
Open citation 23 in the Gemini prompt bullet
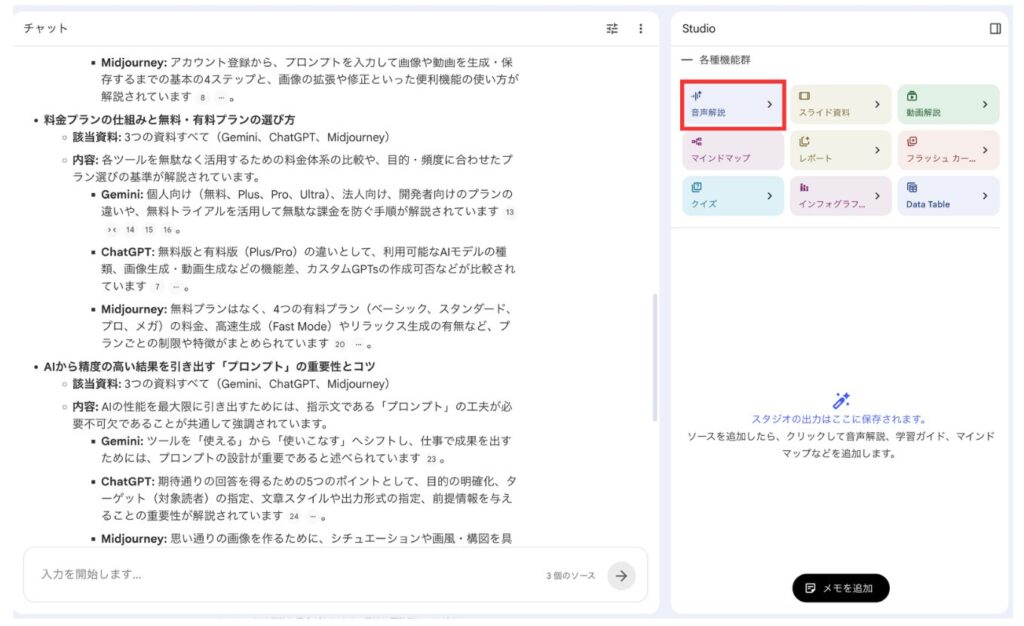(x=431, y=459)
